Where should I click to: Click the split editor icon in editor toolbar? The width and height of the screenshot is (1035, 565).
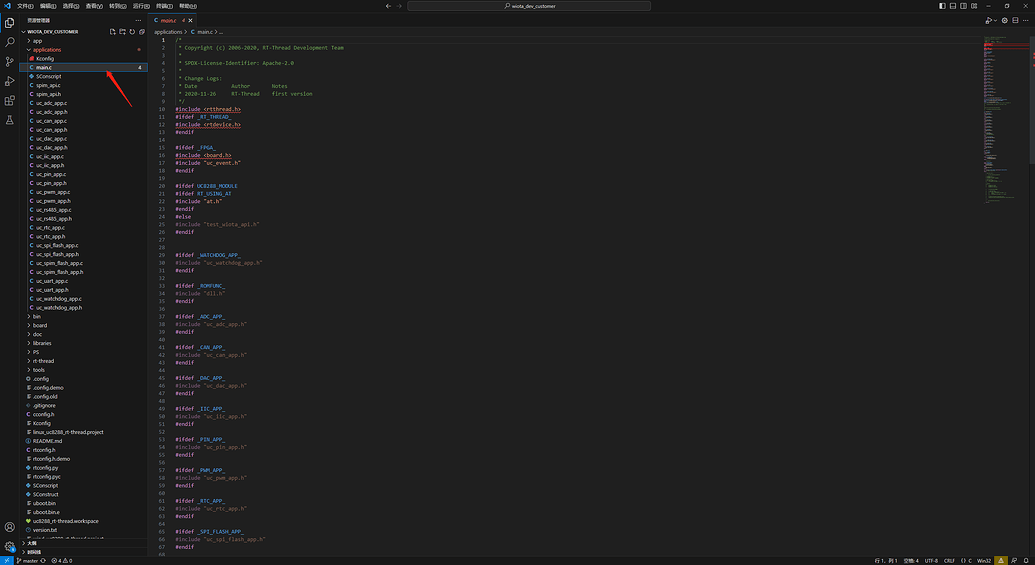(1014, 20)
